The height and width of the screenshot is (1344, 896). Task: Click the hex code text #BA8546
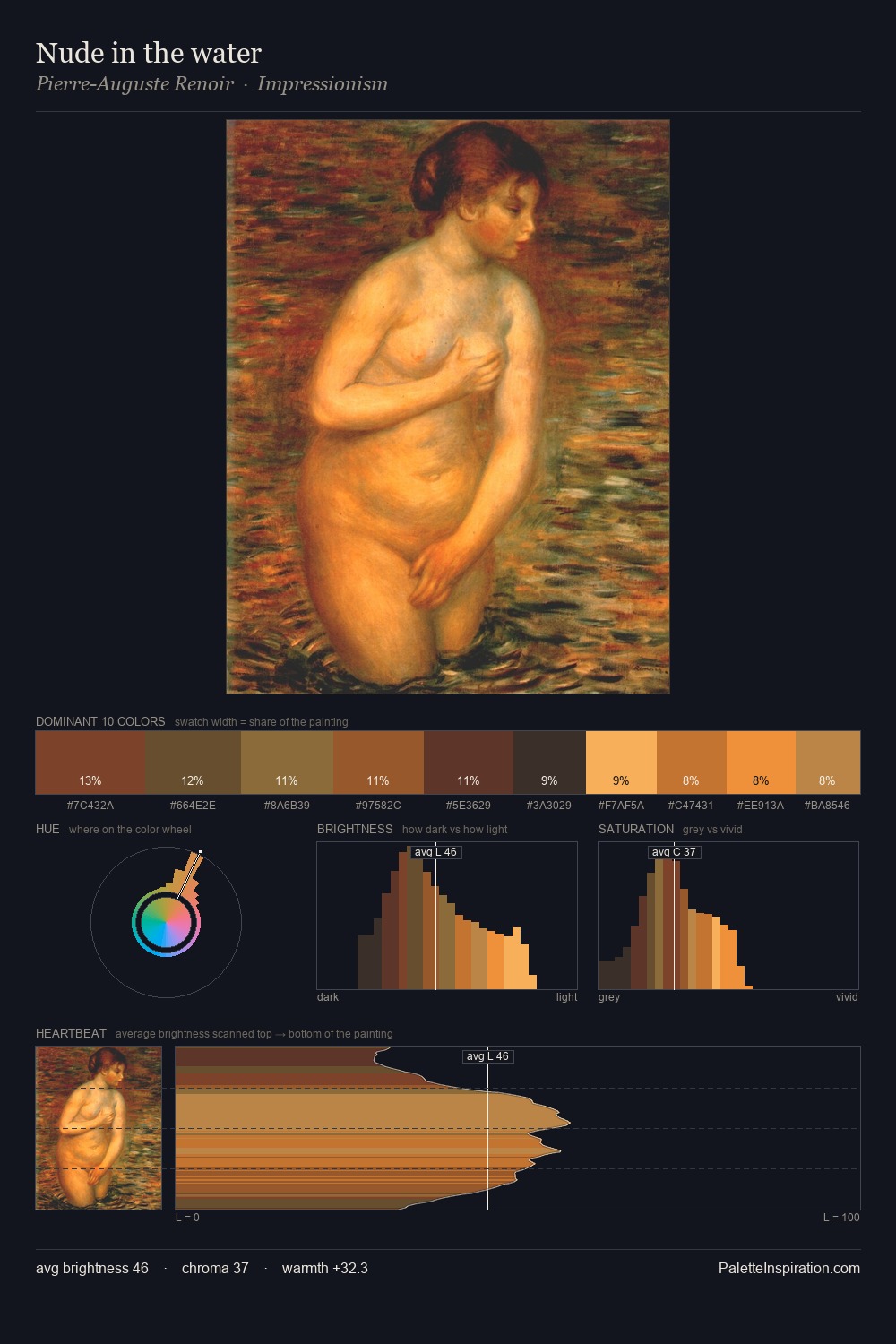click(x=827, y=805)
